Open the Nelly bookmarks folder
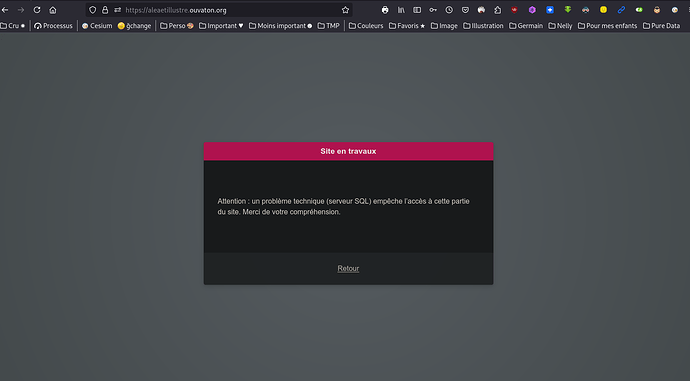 point(560,26)
